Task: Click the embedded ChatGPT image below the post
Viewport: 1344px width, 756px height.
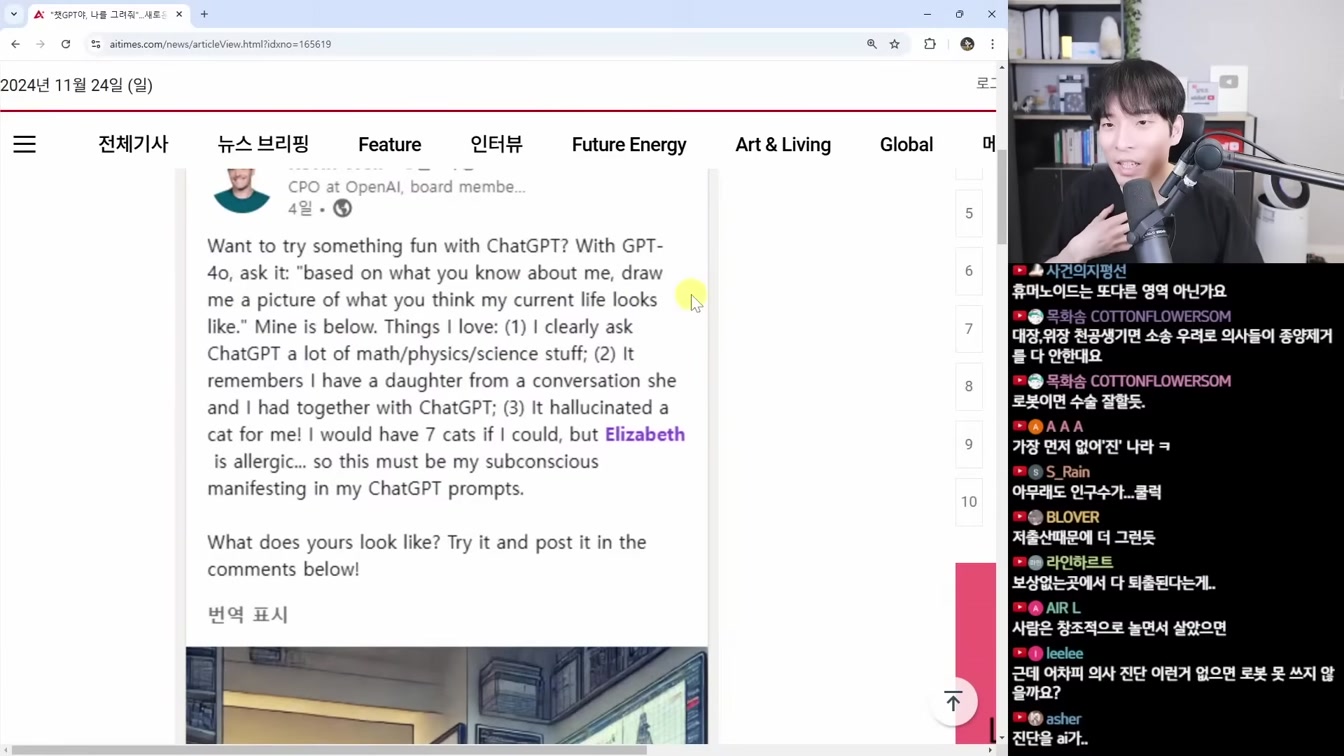Action: pyautogui.click(x=446, y=696)
